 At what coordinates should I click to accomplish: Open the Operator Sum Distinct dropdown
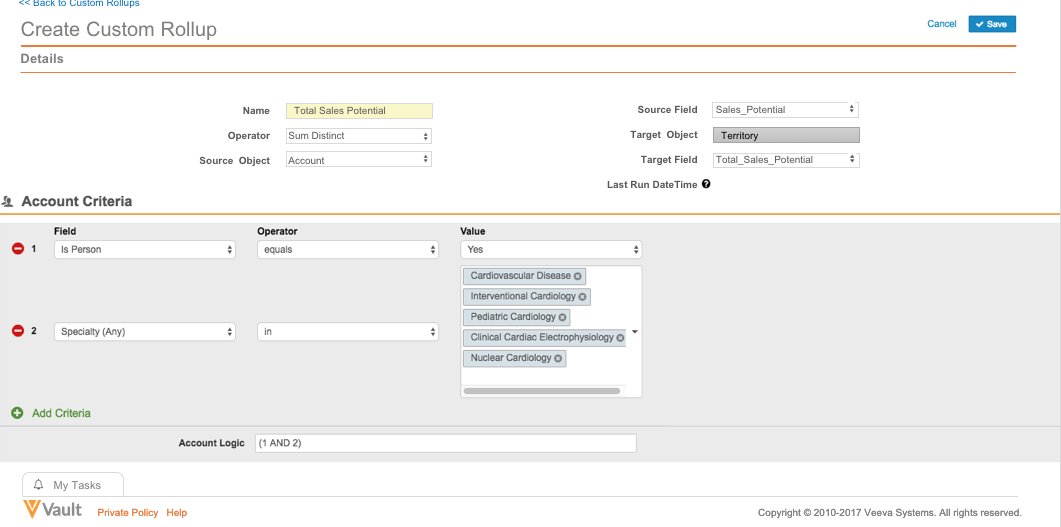pos(358,136)
